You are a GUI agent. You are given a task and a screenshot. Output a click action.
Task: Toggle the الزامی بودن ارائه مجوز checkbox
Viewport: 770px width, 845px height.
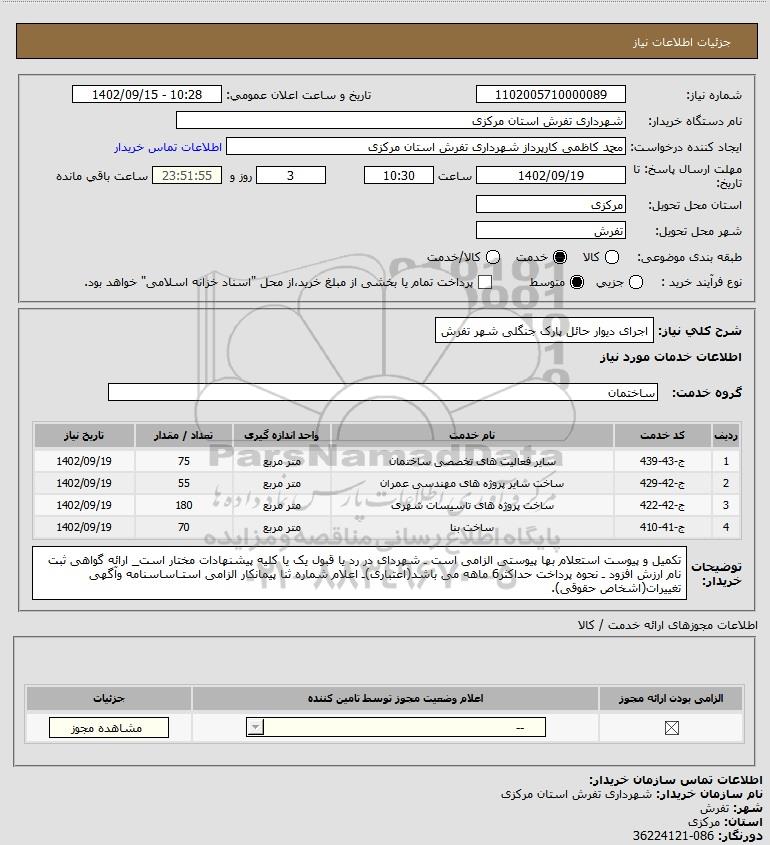[671, 728]
